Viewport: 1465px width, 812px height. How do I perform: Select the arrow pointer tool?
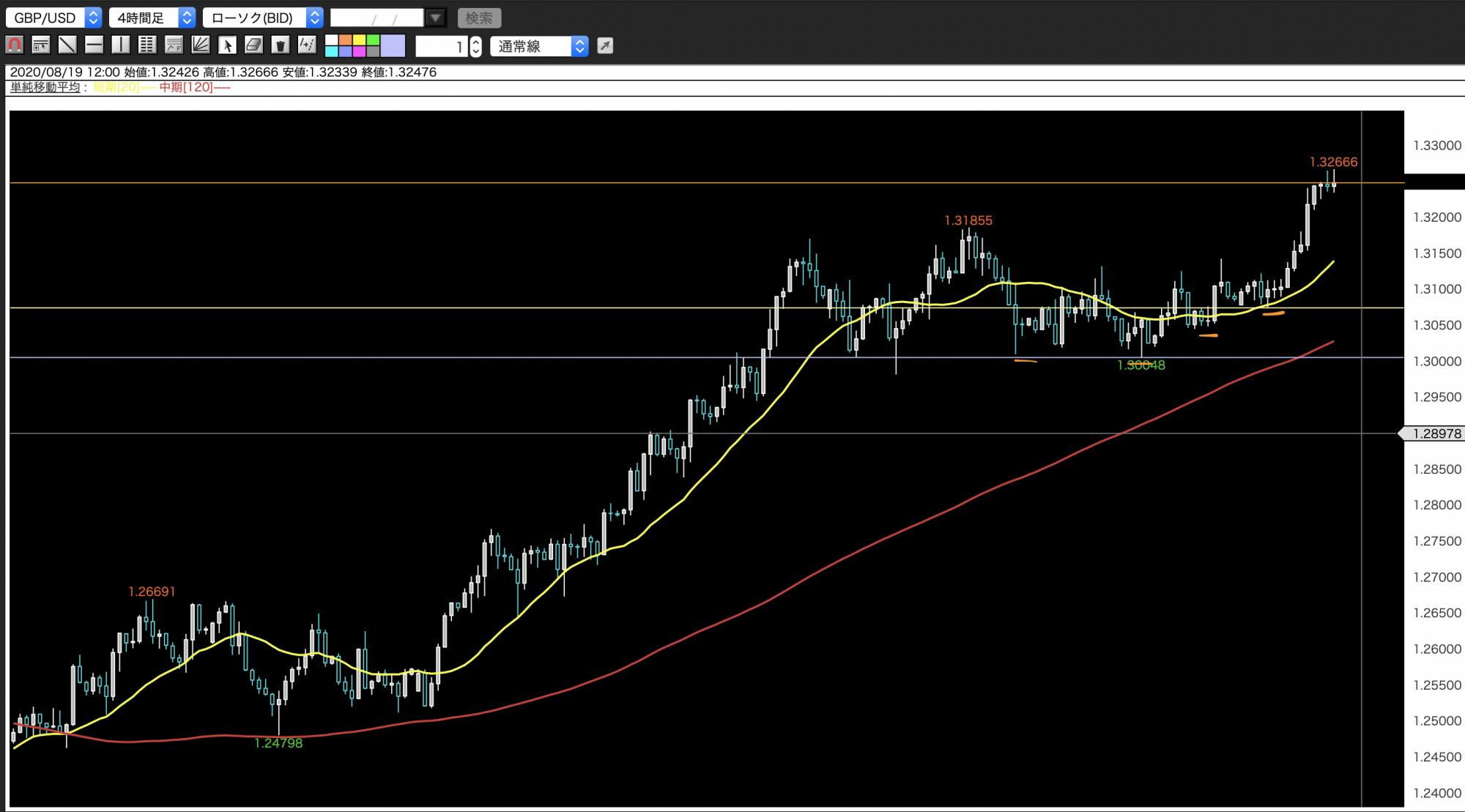coord(227,45)
